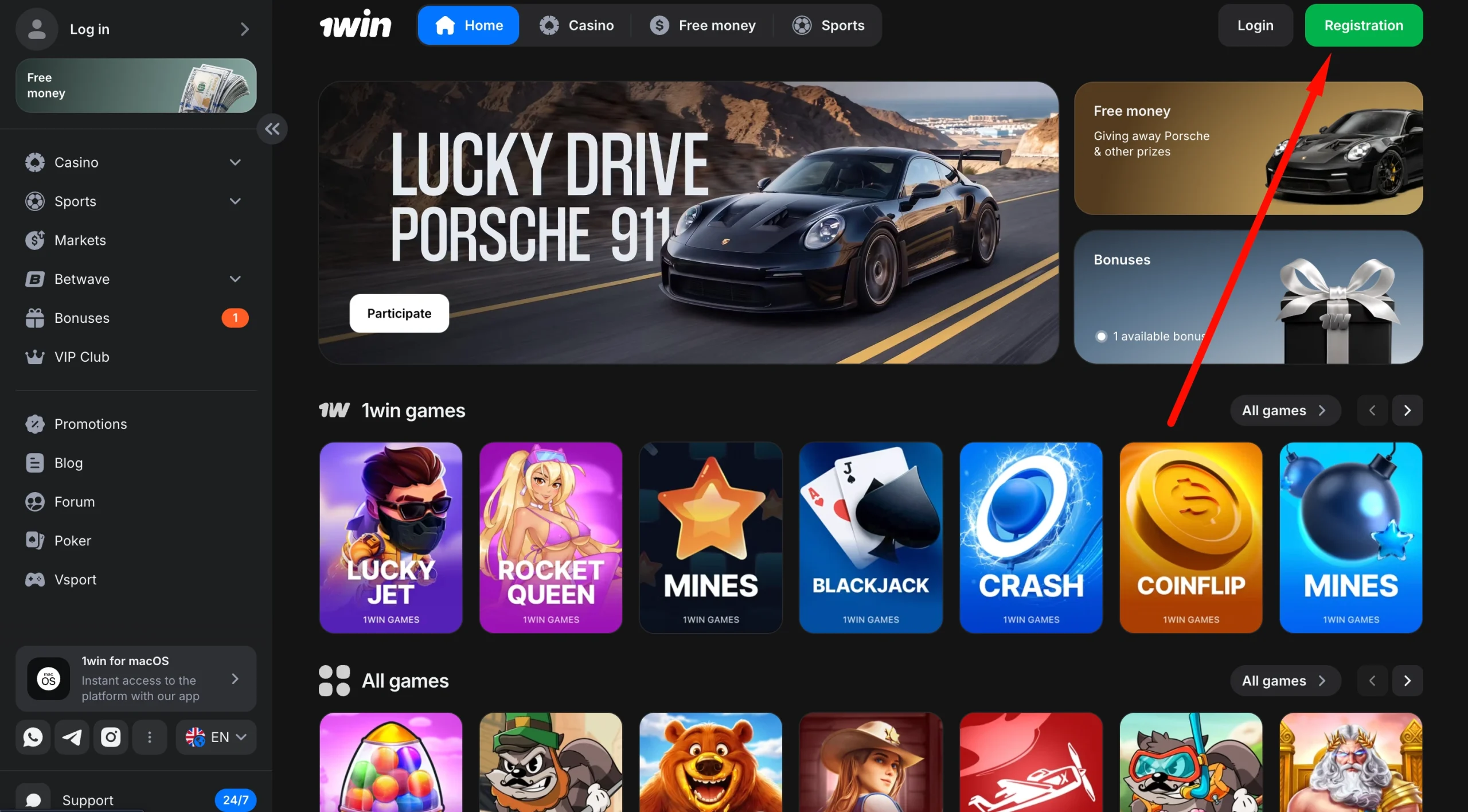This screenshot has width=1468, height=812.
Task: Select the Home tab in top navigation
Action: pyautogui.click(x=468, y=25)
